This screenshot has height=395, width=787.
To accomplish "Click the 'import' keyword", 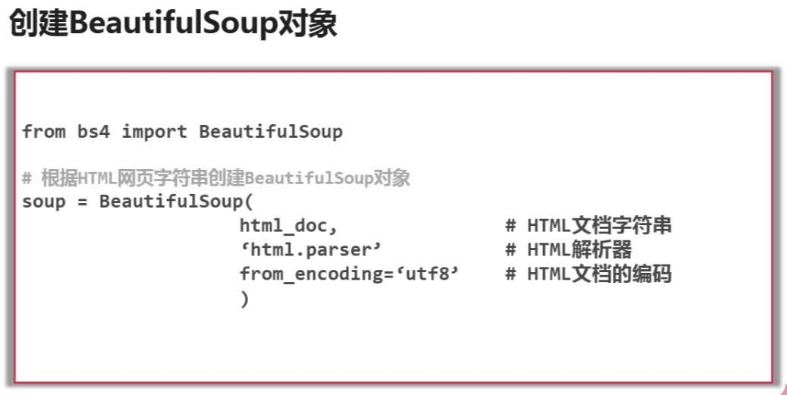I will pyautogui.click(x=154, y=132).
